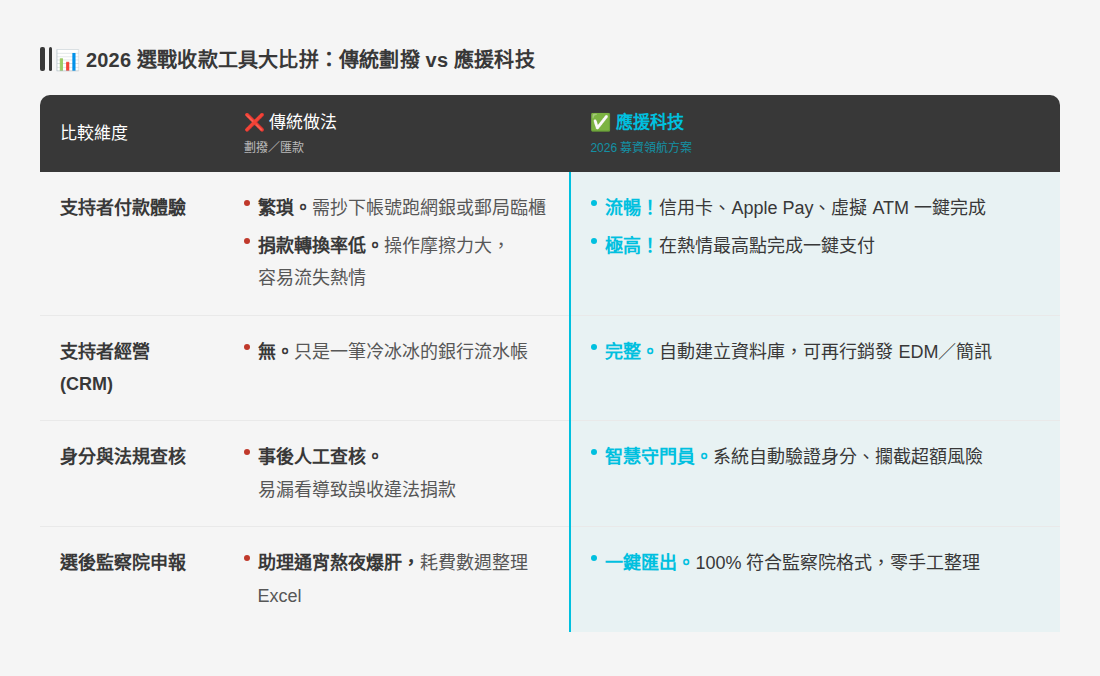Click 流暢！信用卡、Apple Pay、虛擬 ATM 一鍵完成
Screen dimensions: 1100x676
click(x=796, y=208)
